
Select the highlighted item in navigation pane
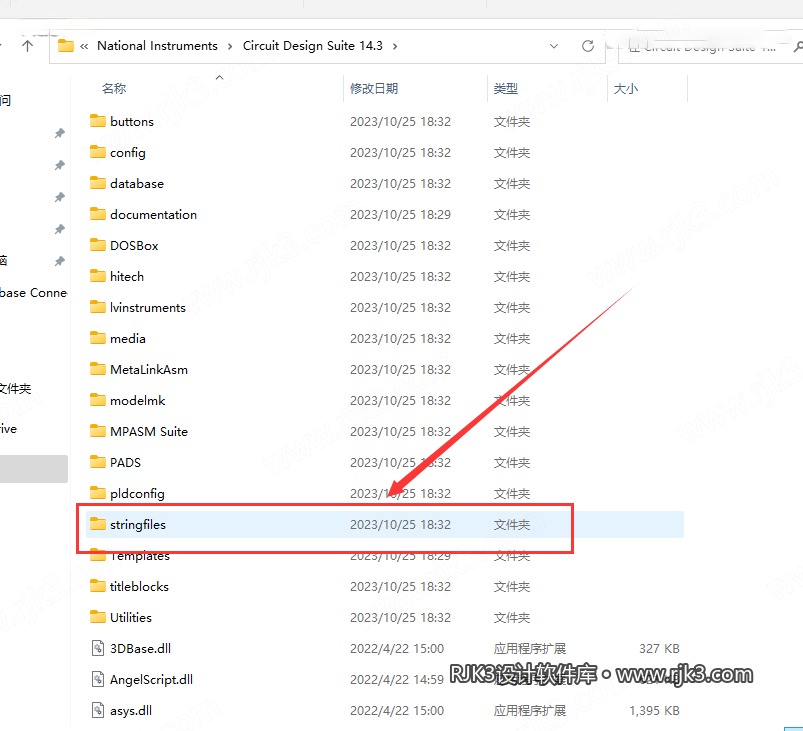coord(34,469)
